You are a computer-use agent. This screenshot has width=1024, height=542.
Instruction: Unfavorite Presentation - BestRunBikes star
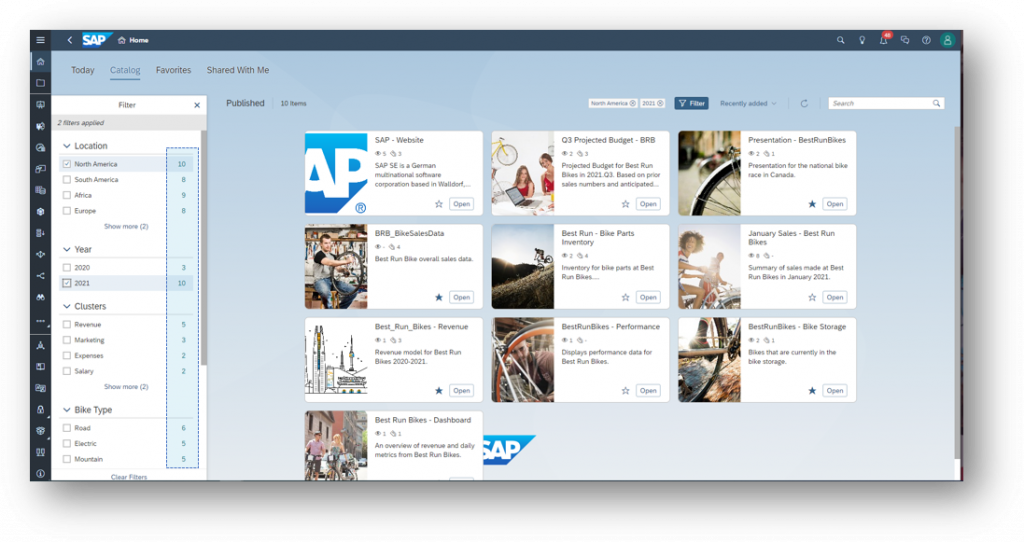812,204
